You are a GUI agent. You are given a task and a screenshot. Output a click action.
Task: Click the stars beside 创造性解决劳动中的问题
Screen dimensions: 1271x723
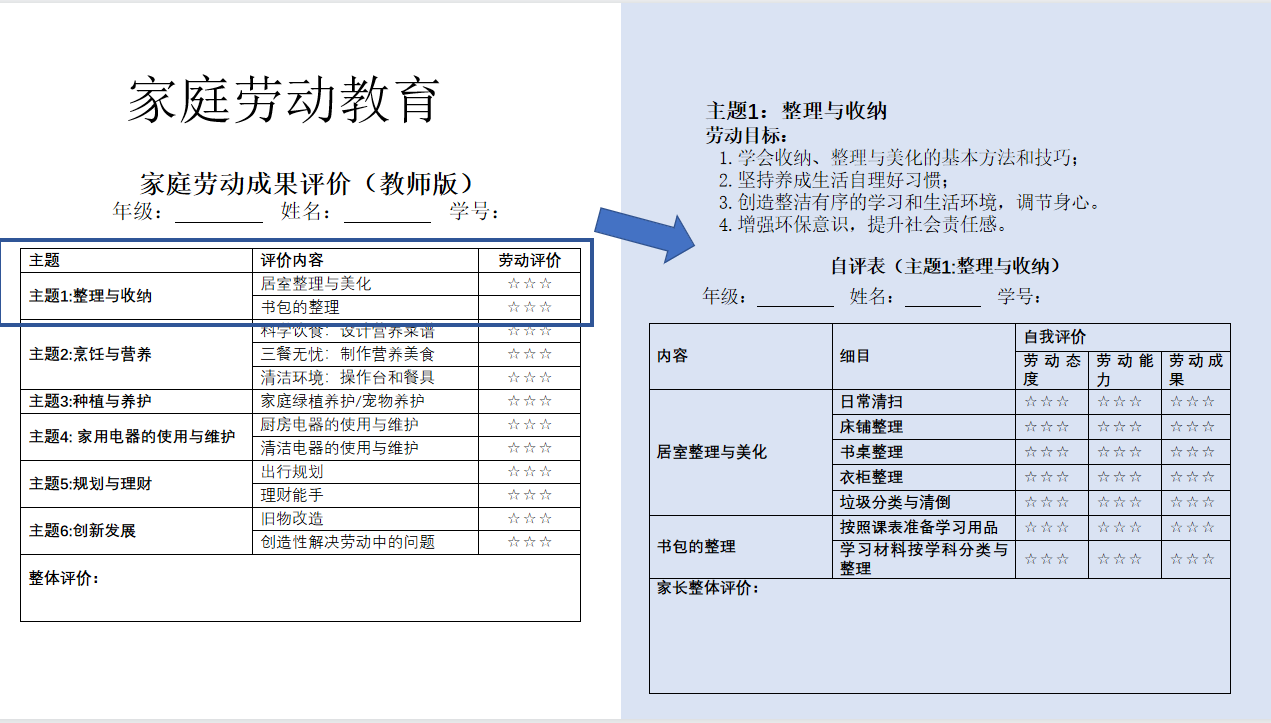(x=530, y=542)
